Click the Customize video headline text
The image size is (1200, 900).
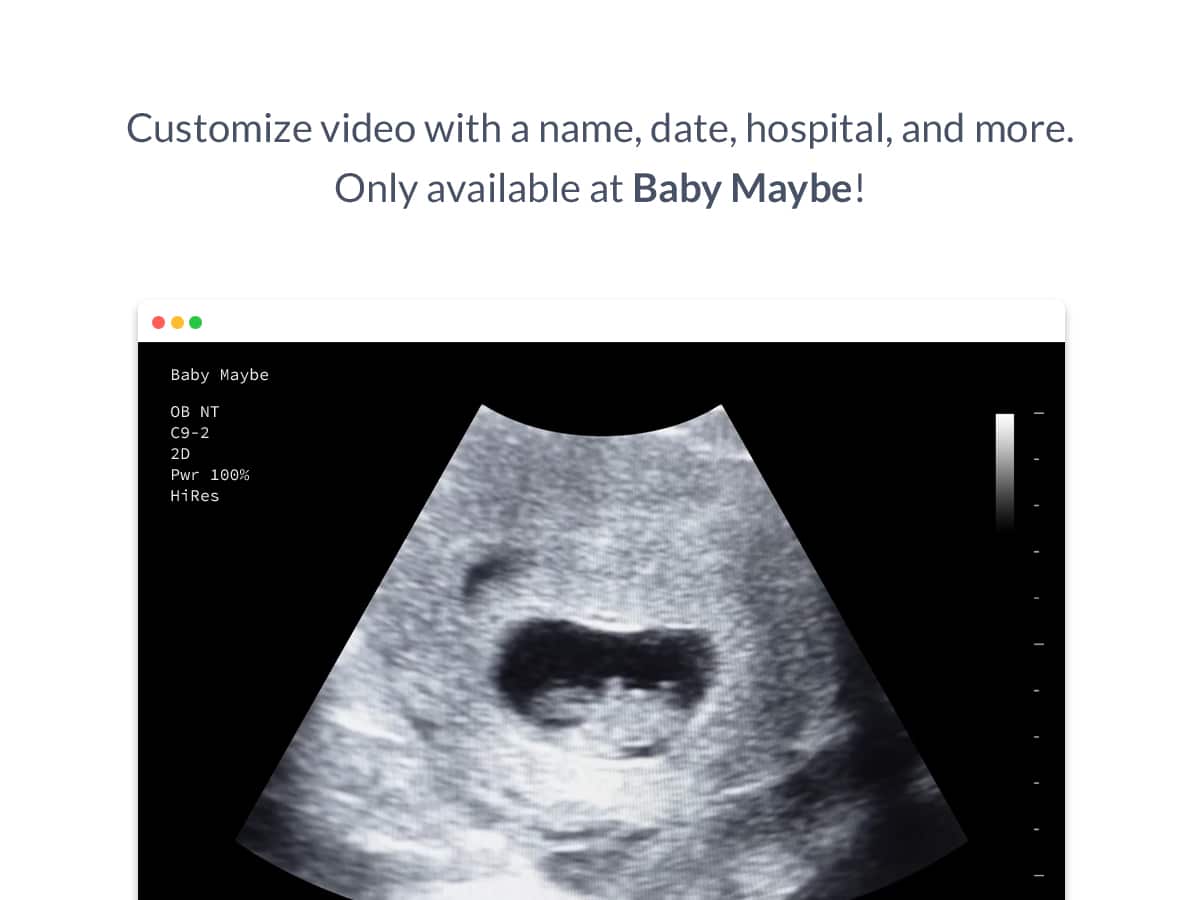click(600, 128)
